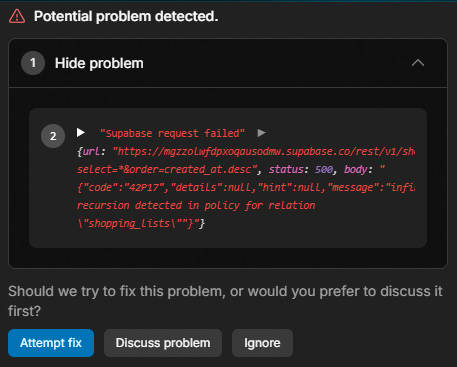Select the shopping_lists relation name
The image size is (457, 367).
(129, 224)
